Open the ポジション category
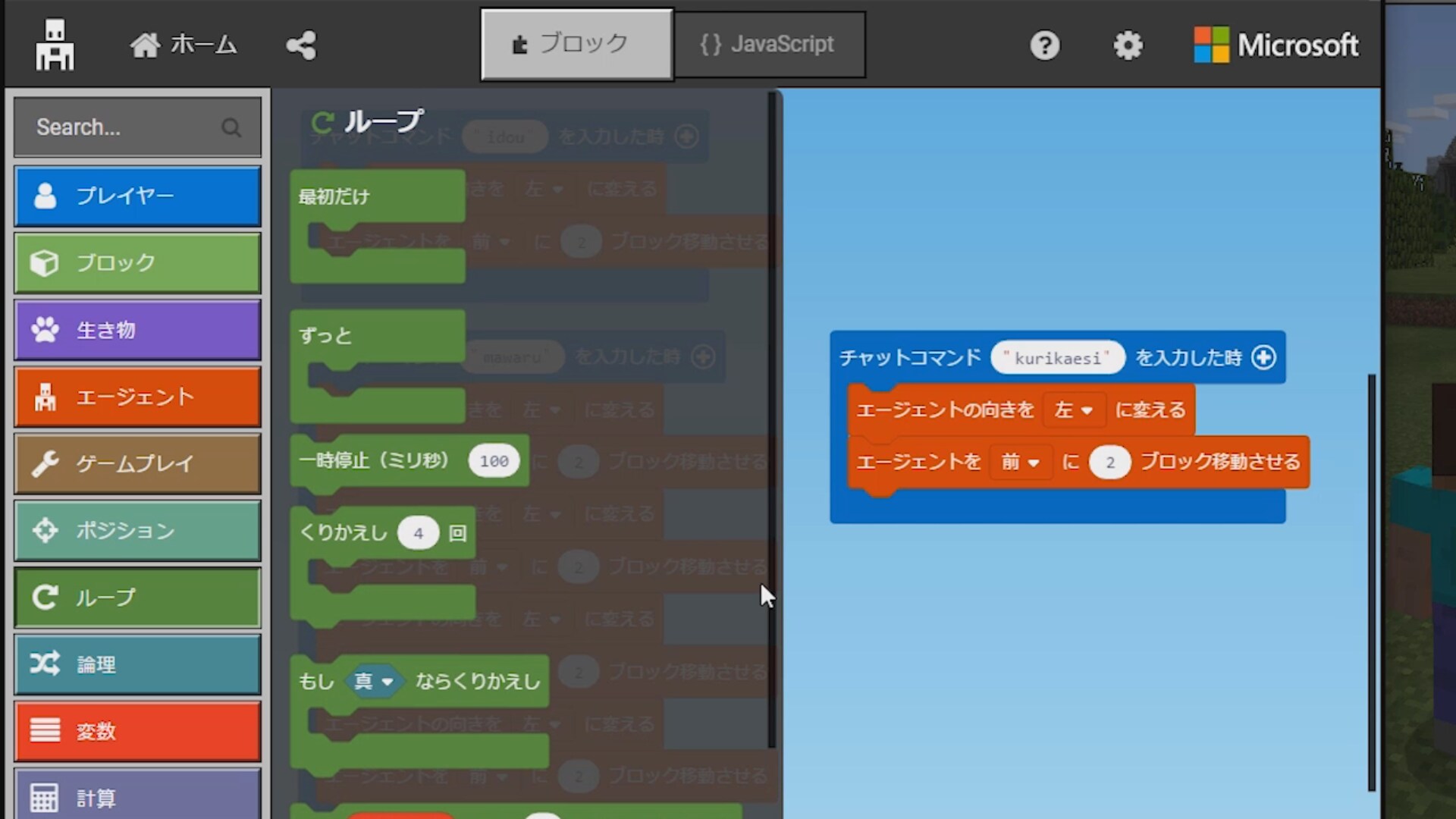The width and height of the screenshot is (1456, 819). (x=137, y=530)
